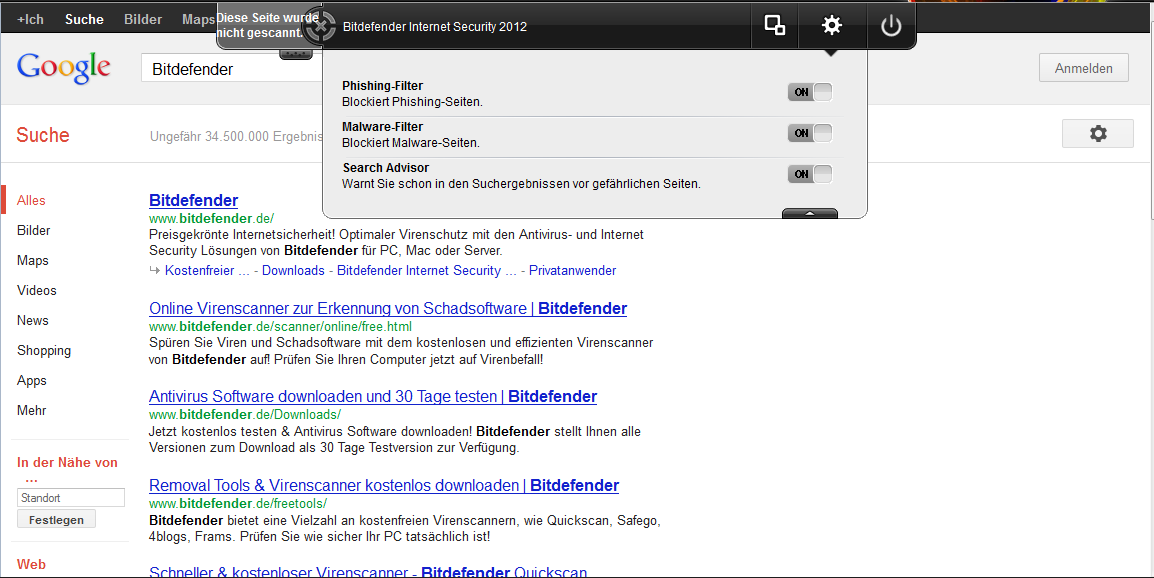1154x578 pixels.
Task: Open the Bitdefender main result link
Action: (x=193, y=200)
